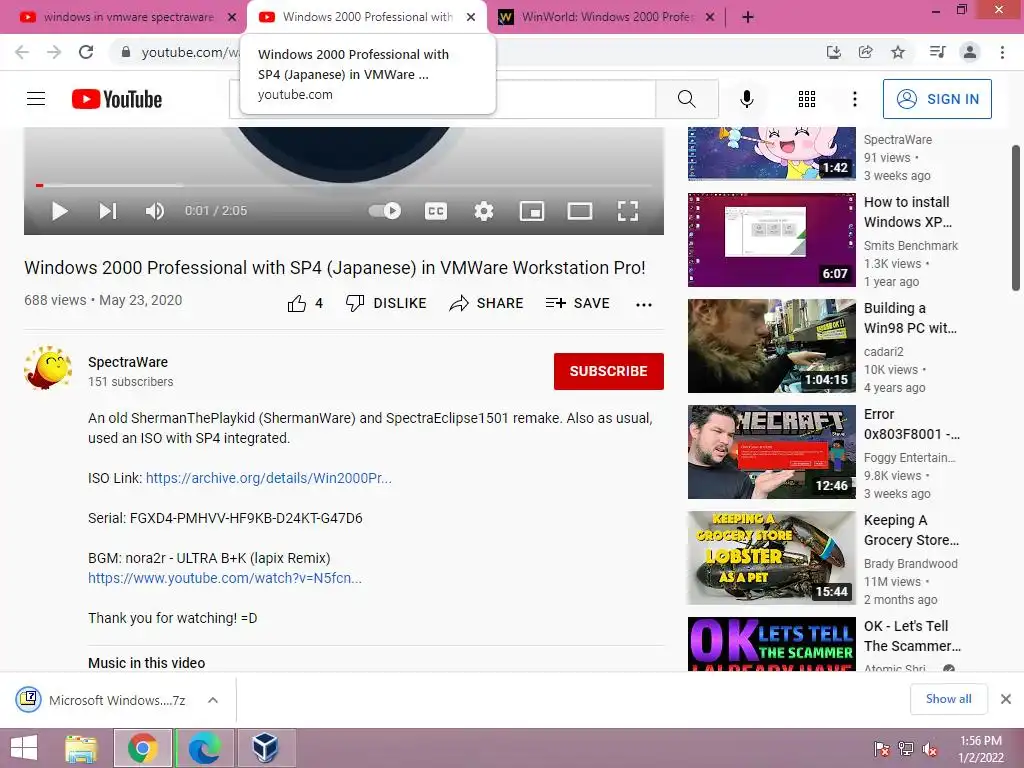Open the downloaded Microsoft Windows 7z file
The width and height of the screenshot is (1024, 768).
pos(102,700)
